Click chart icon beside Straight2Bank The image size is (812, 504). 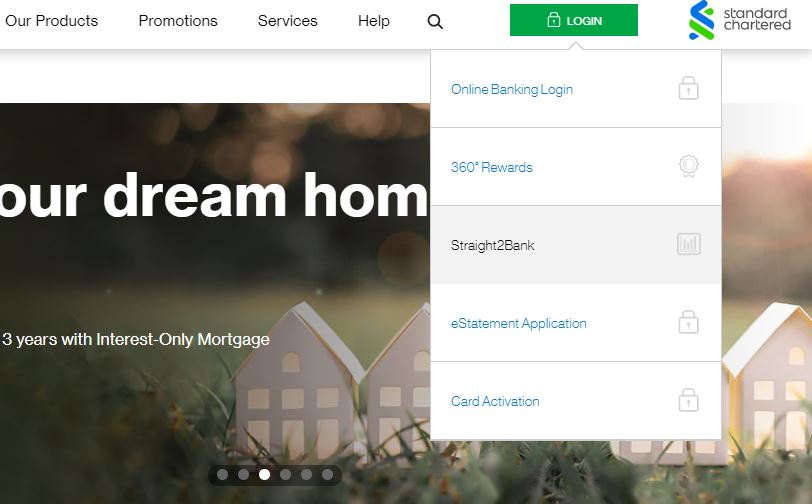[x=688, y=245]
